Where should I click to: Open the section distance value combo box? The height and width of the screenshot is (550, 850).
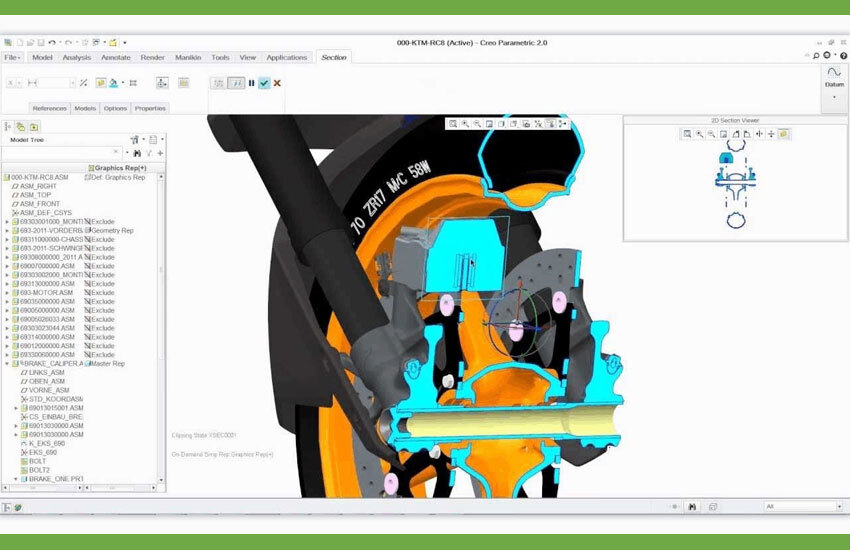[x=57, y=83]
